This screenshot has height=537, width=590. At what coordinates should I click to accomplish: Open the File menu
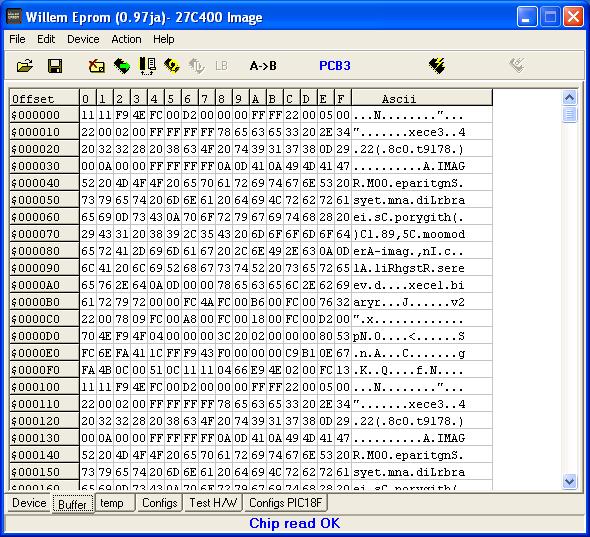pyautogui.click(x=17, y=39)
